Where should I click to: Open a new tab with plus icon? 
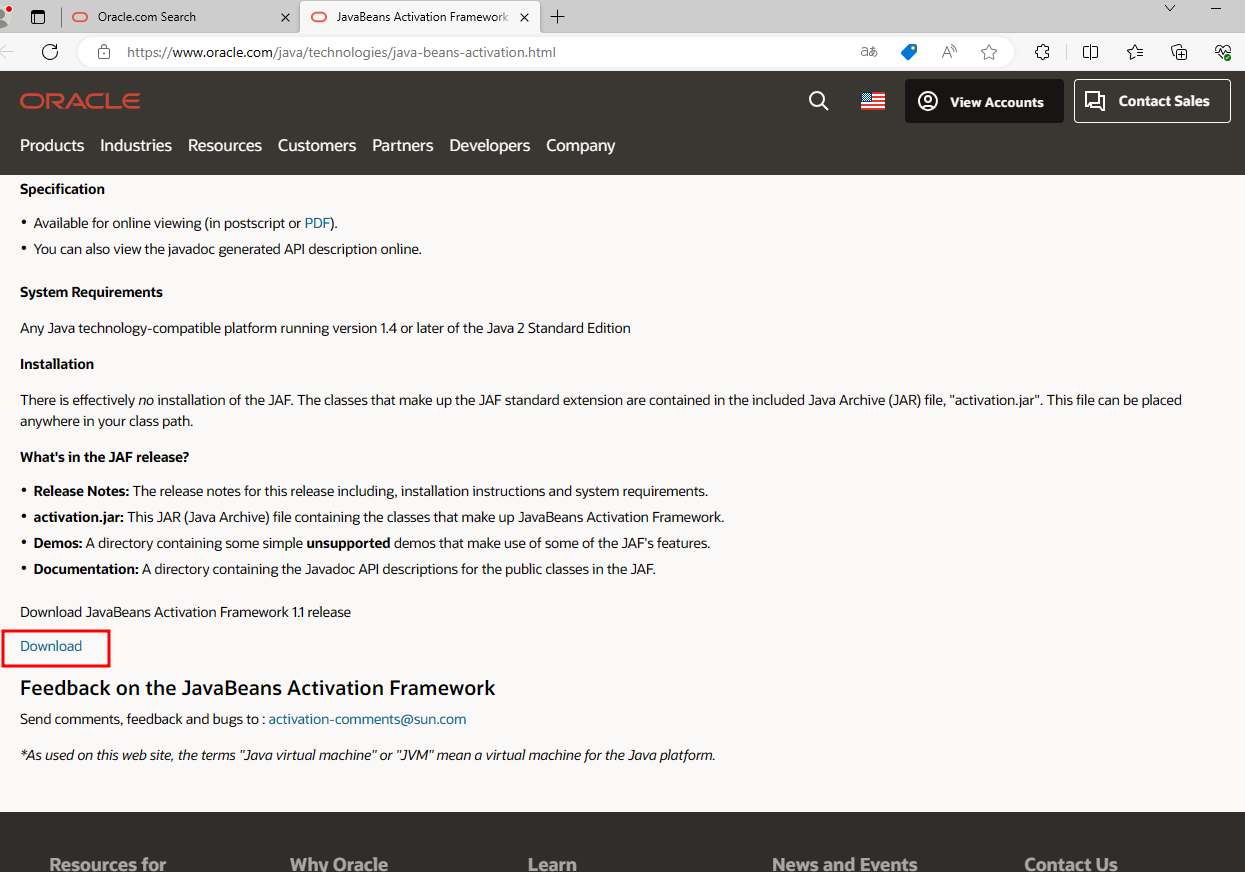[557, 17]
